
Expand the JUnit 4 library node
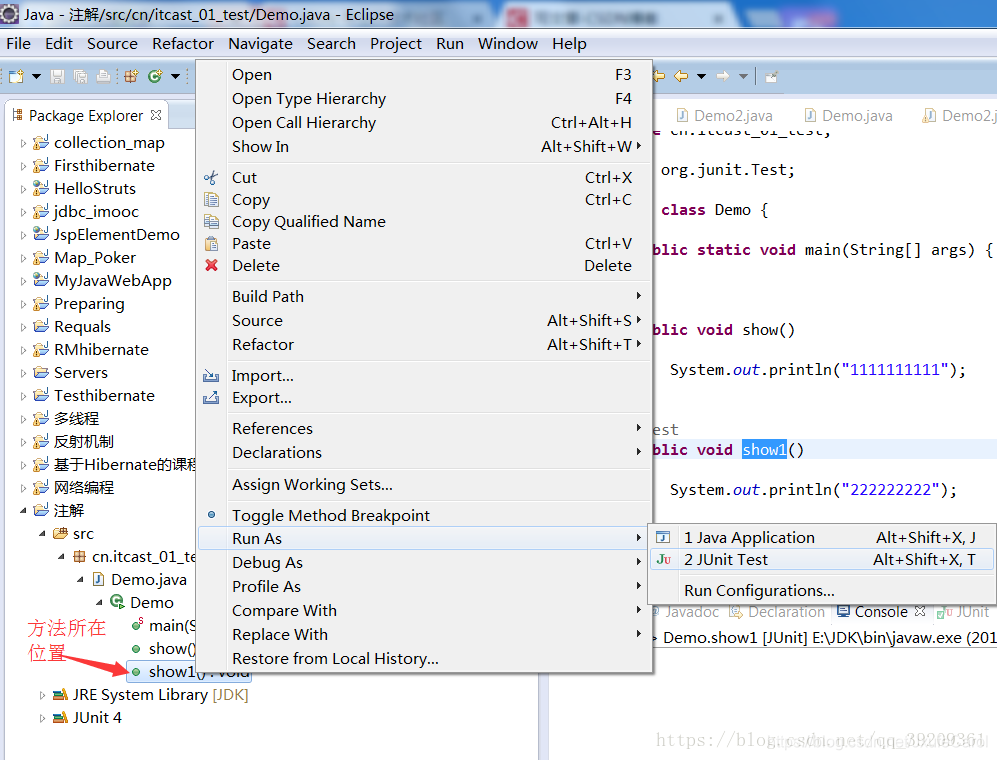pos(43,718)
